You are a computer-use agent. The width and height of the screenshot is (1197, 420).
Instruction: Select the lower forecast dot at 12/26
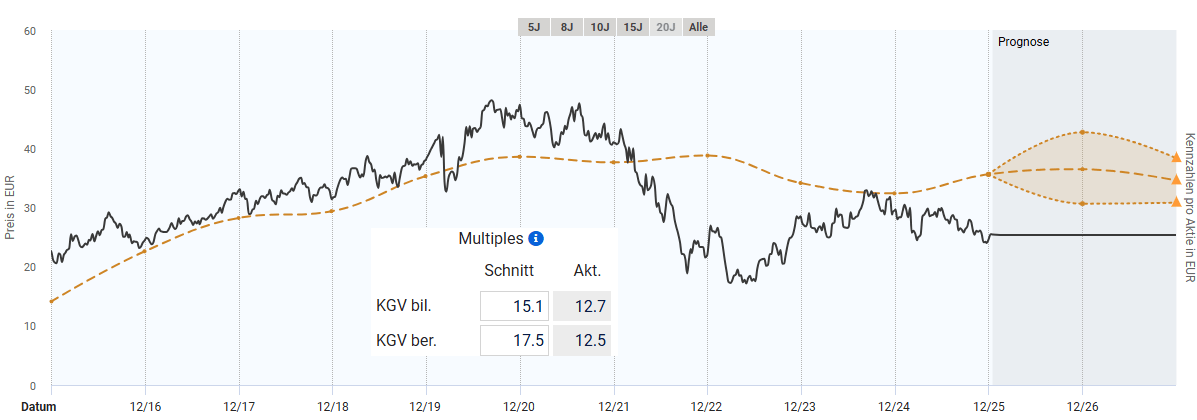click(1082, 204)
